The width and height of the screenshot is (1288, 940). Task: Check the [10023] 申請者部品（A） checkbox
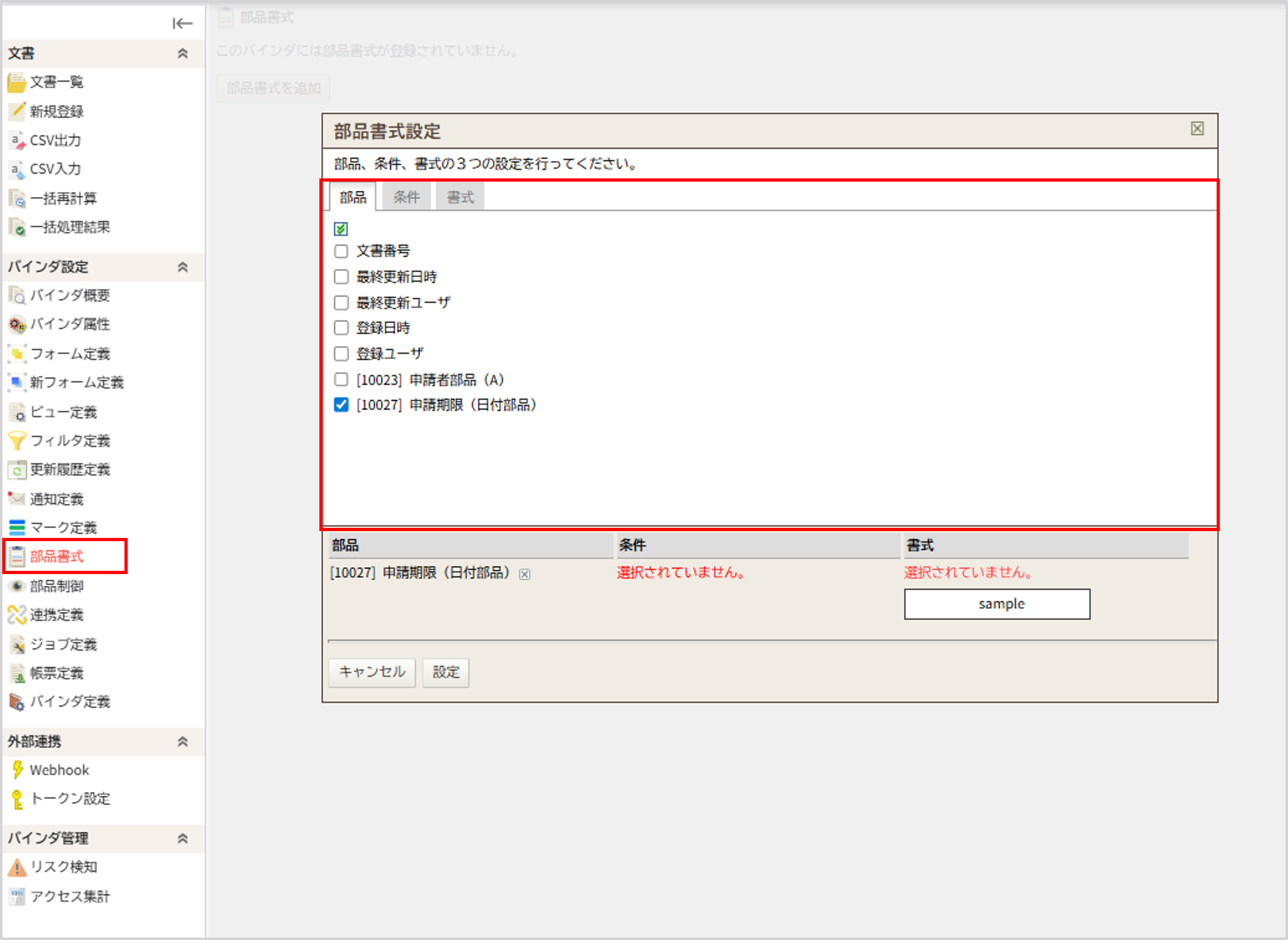341,380
